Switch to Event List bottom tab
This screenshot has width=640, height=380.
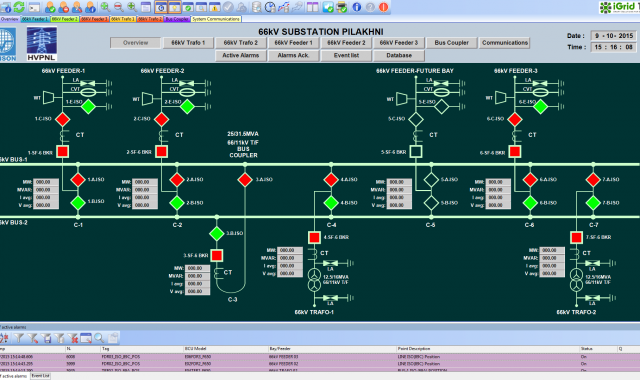(x=40, y=376)
